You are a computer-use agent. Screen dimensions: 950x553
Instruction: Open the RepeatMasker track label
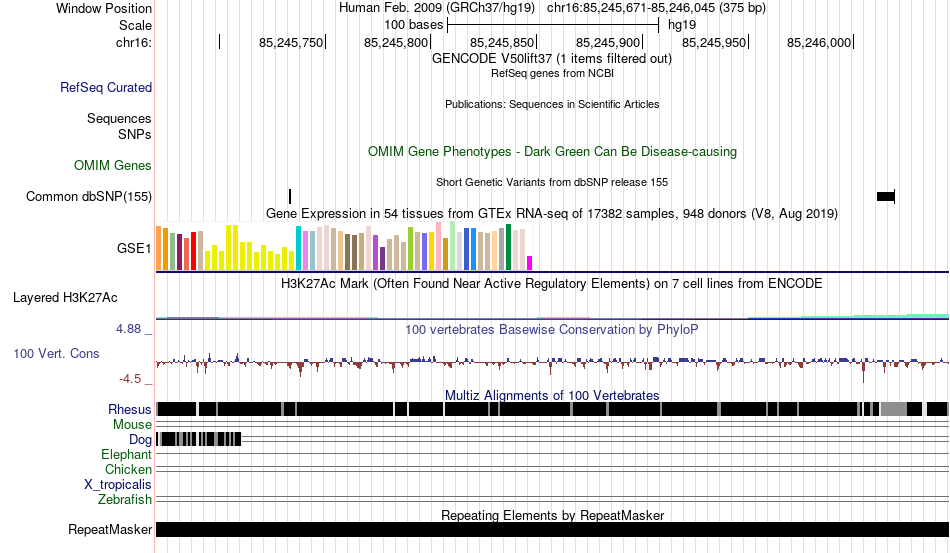click(110, 529)
